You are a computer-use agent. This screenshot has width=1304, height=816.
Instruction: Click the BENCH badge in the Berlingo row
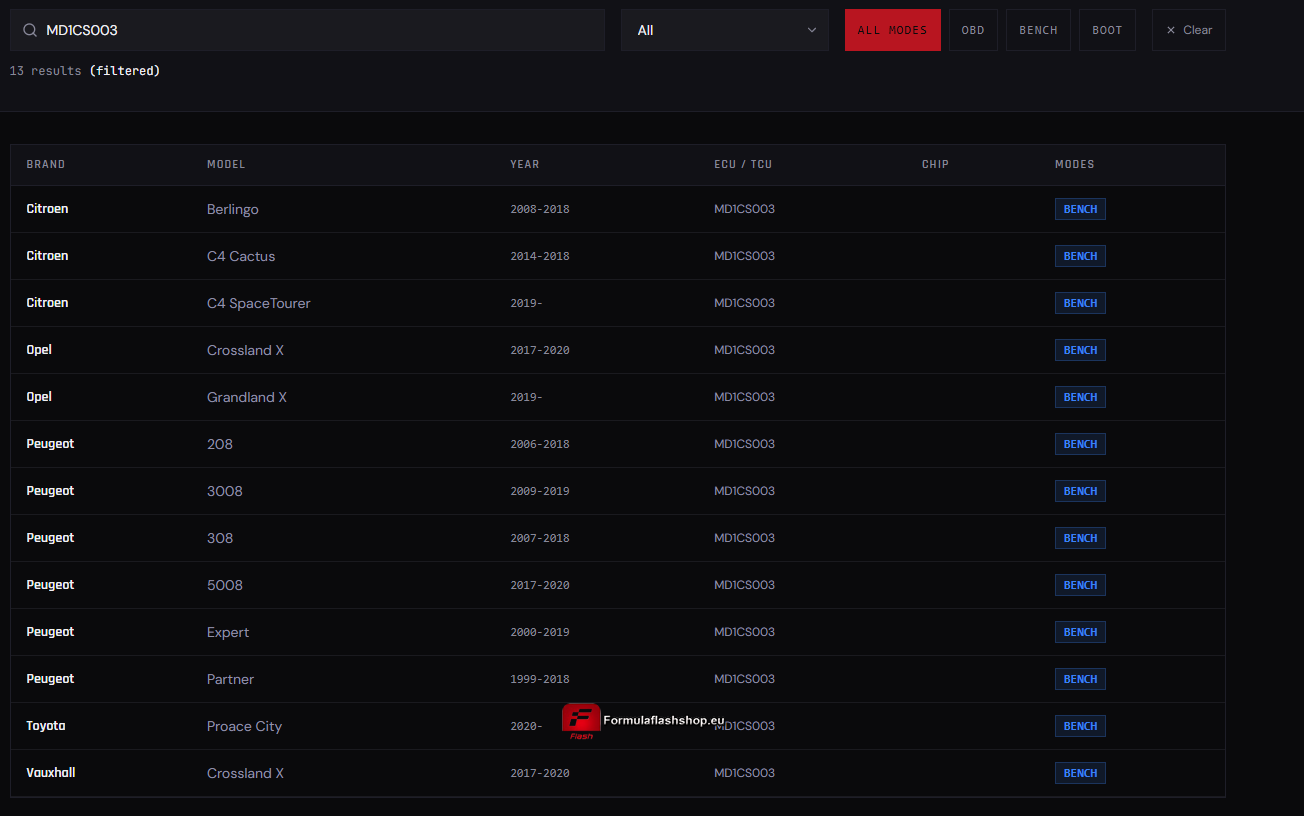1080,209
